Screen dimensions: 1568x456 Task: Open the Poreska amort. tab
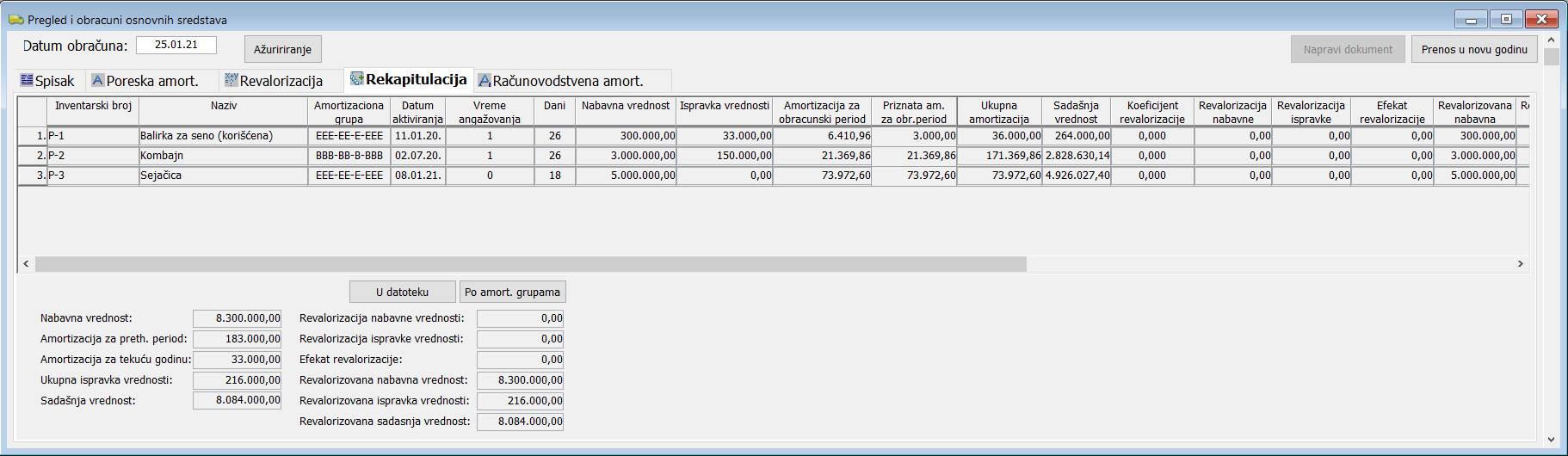[x=152, y=81]
